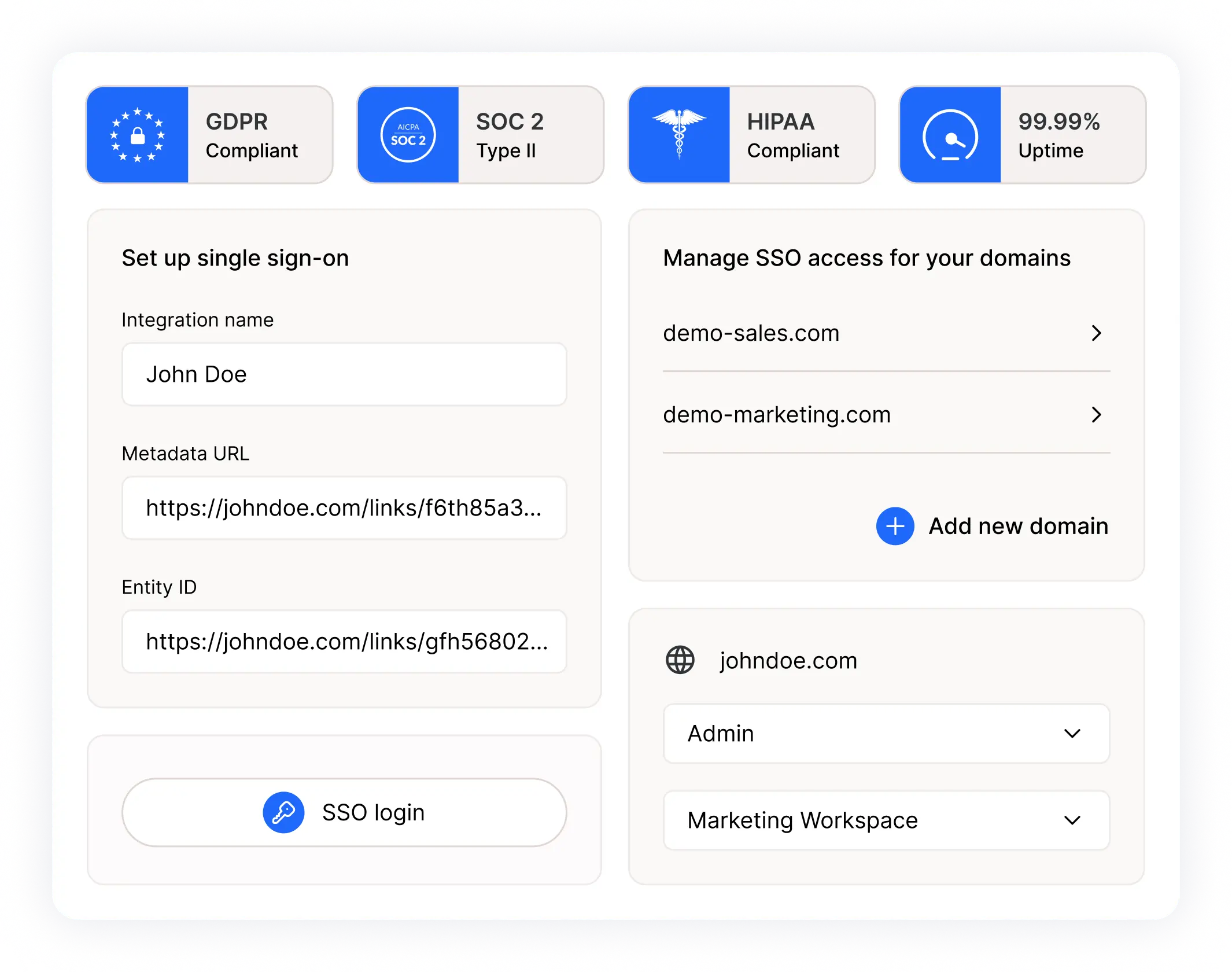This screenshot has width=1232, height=972.
Task: Click into the Entity ID field
Action: pos(344,642)
